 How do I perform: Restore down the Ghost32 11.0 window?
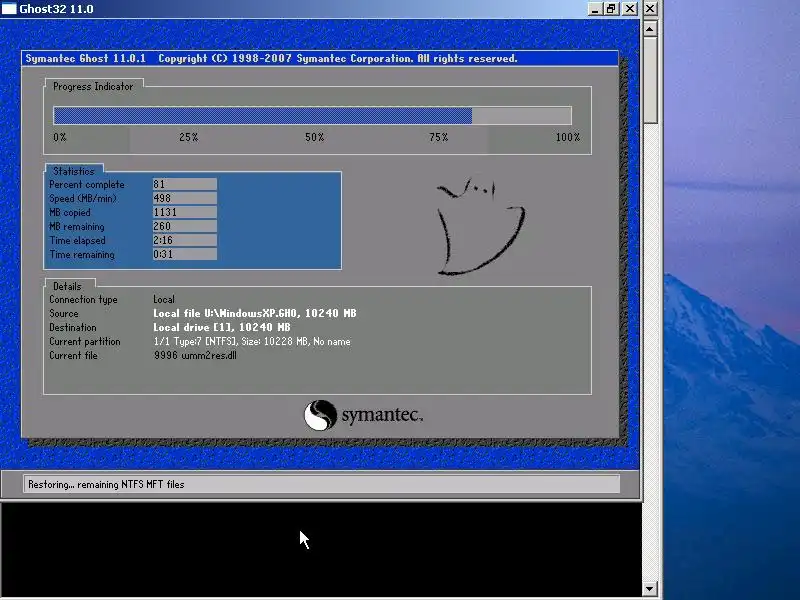pos(612,9)
